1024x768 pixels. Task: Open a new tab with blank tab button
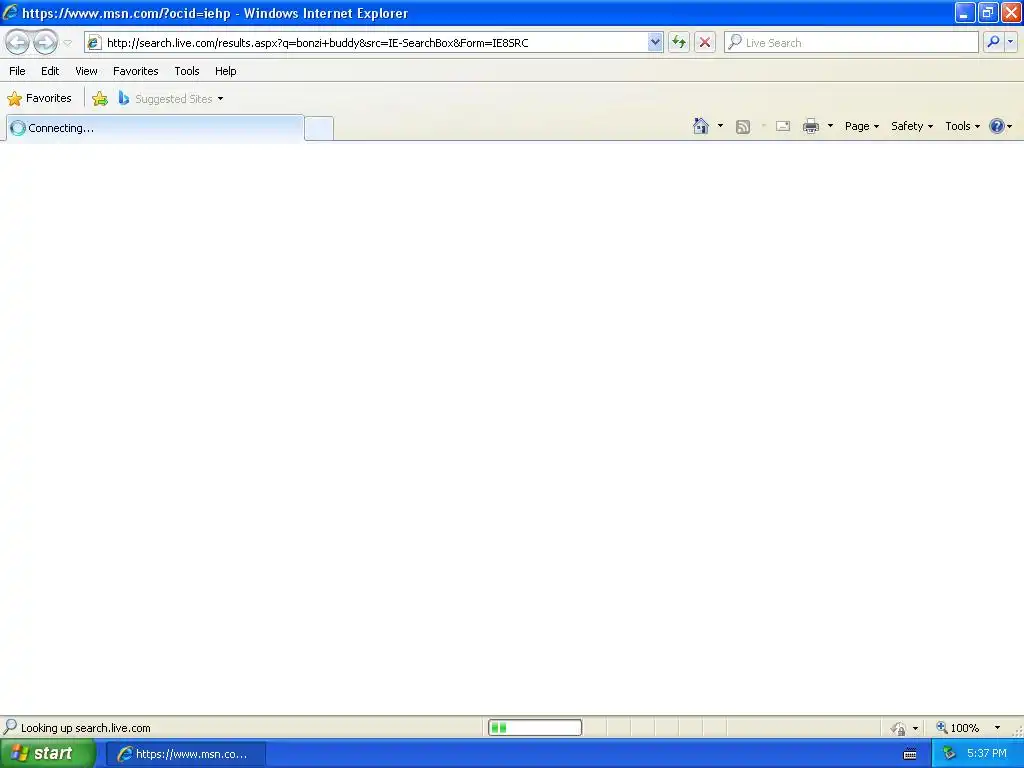pyautogui.click(x=319, y=128)
